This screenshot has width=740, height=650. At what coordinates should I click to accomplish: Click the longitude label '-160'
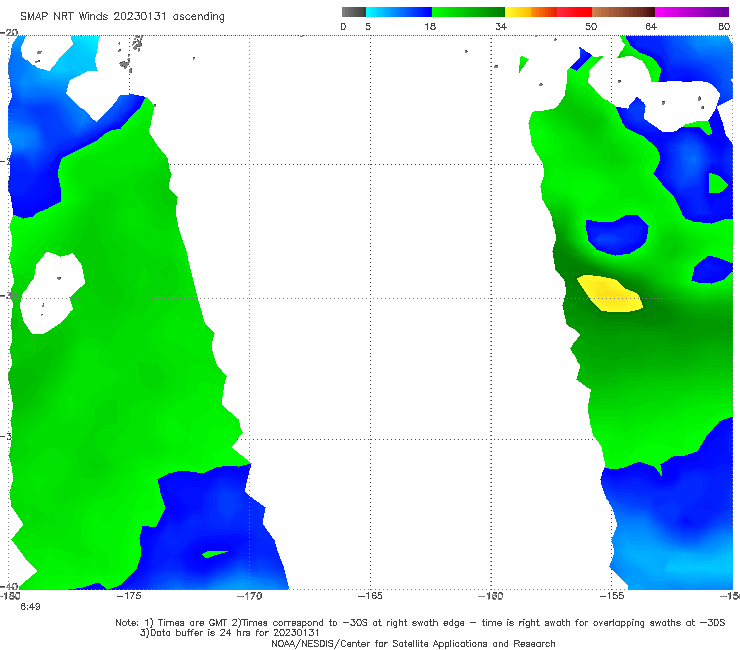(491, 596)
